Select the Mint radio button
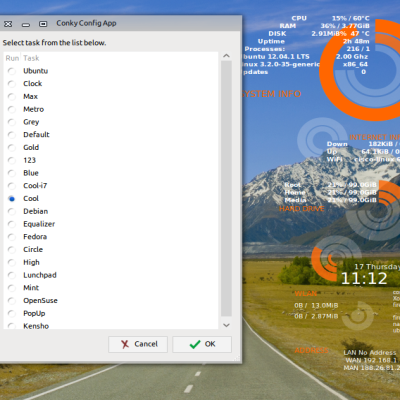 [x=12, y=288]
